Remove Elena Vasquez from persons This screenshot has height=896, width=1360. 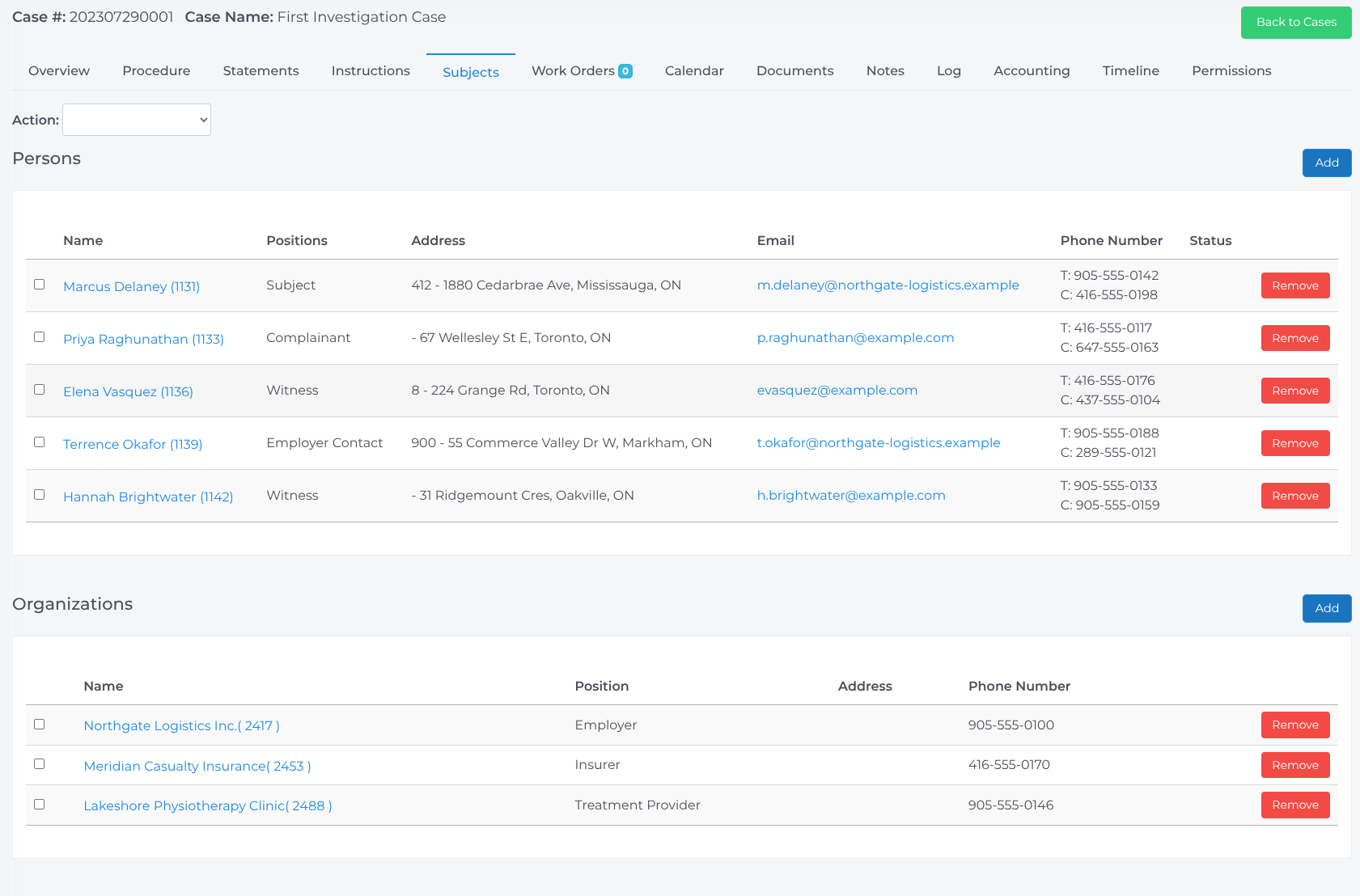pos(1295,391)
